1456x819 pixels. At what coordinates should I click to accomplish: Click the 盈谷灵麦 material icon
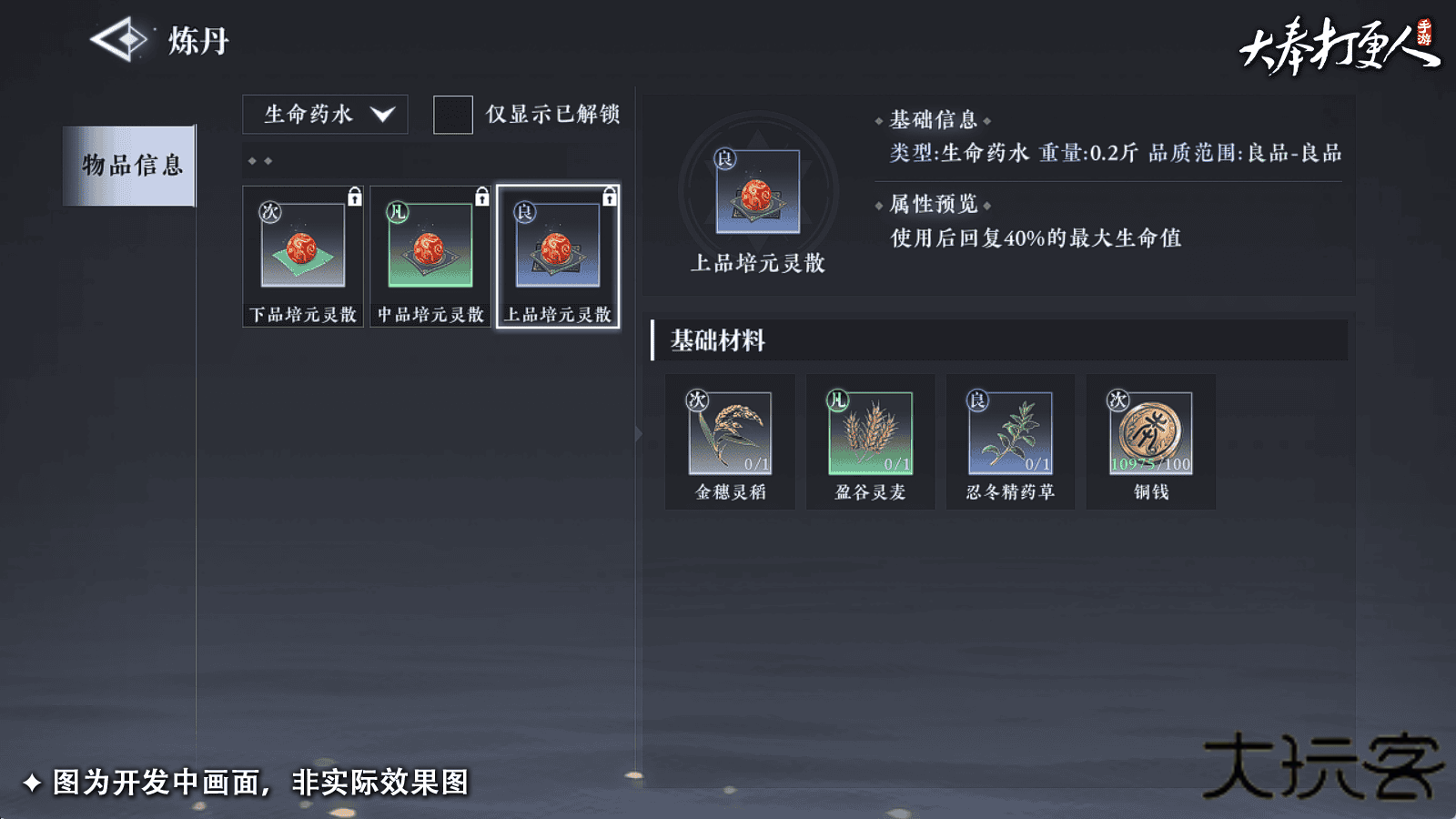pyautogui.click(x=870, y=433)
